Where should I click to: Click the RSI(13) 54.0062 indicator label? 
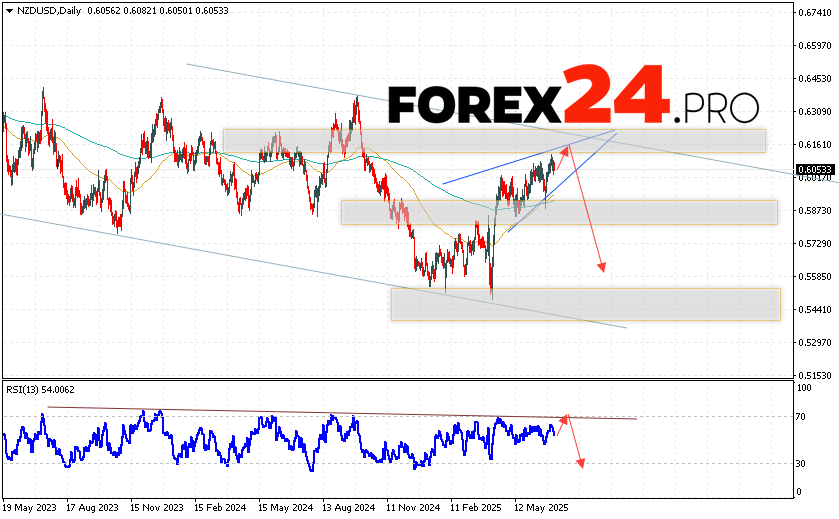pyautogui.click(x=40, y=389)
